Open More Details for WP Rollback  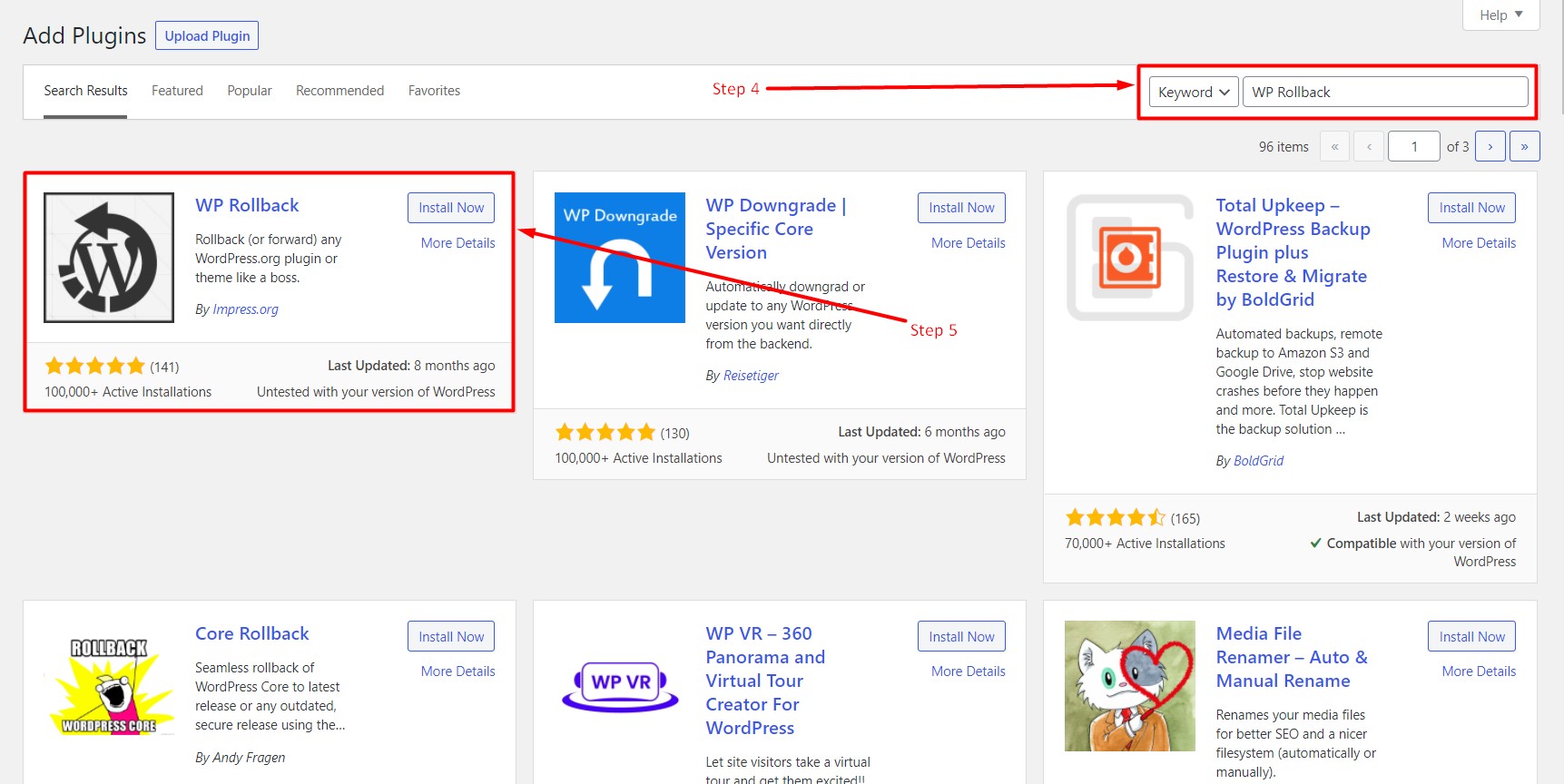[x=457, y=243]
